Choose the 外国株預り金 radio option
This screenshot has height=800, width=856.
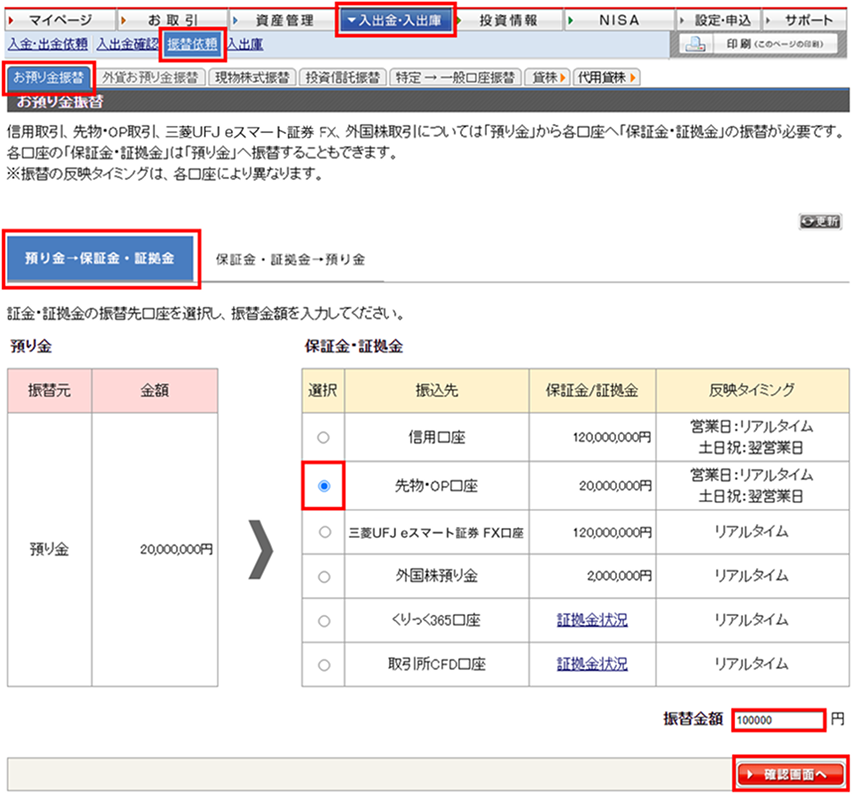point(323,577)
